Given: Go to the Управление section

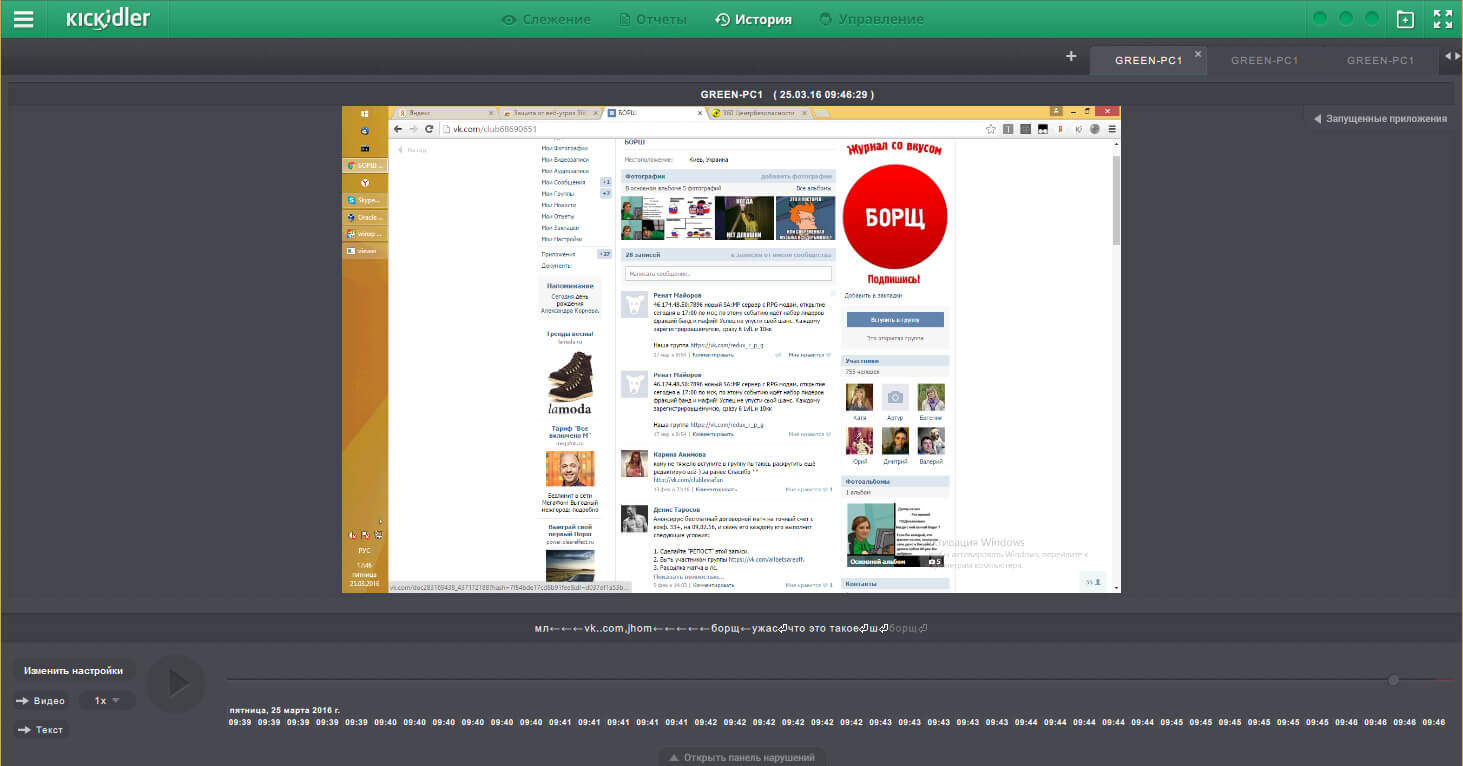Looking at the screenshot, I should coord(871,19).
